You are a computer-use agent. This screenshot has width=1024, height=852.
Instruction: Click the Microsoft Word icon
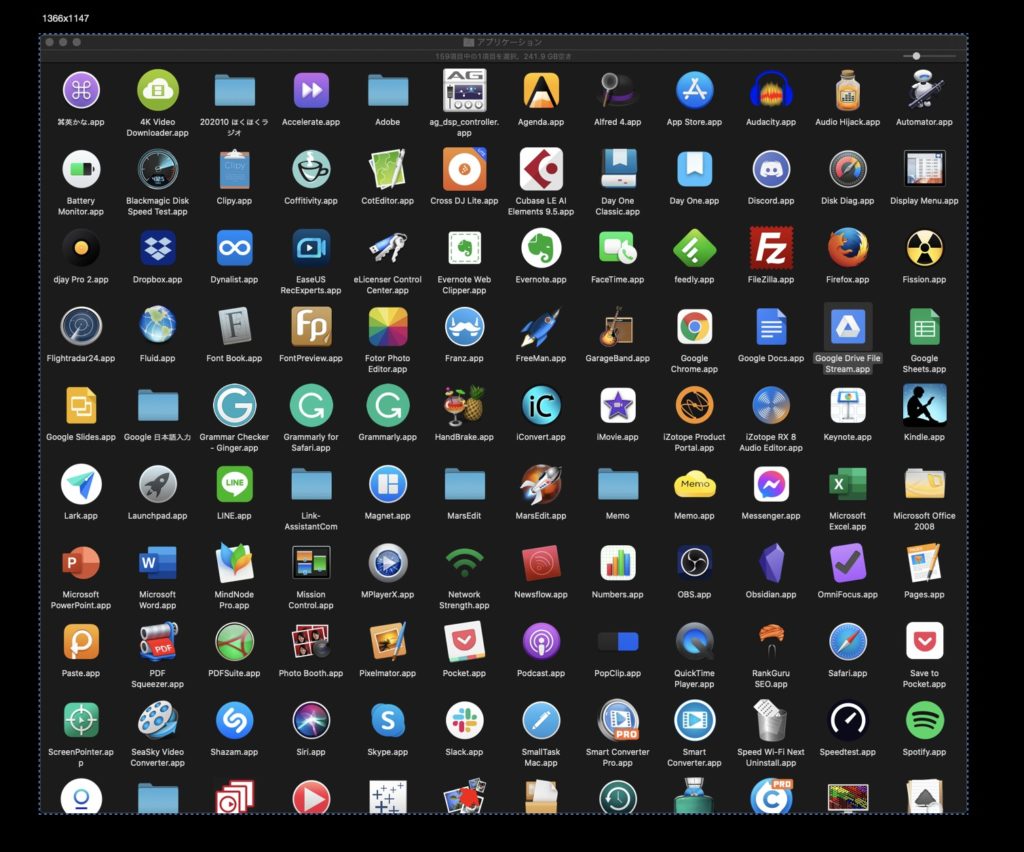click(157, 563)
